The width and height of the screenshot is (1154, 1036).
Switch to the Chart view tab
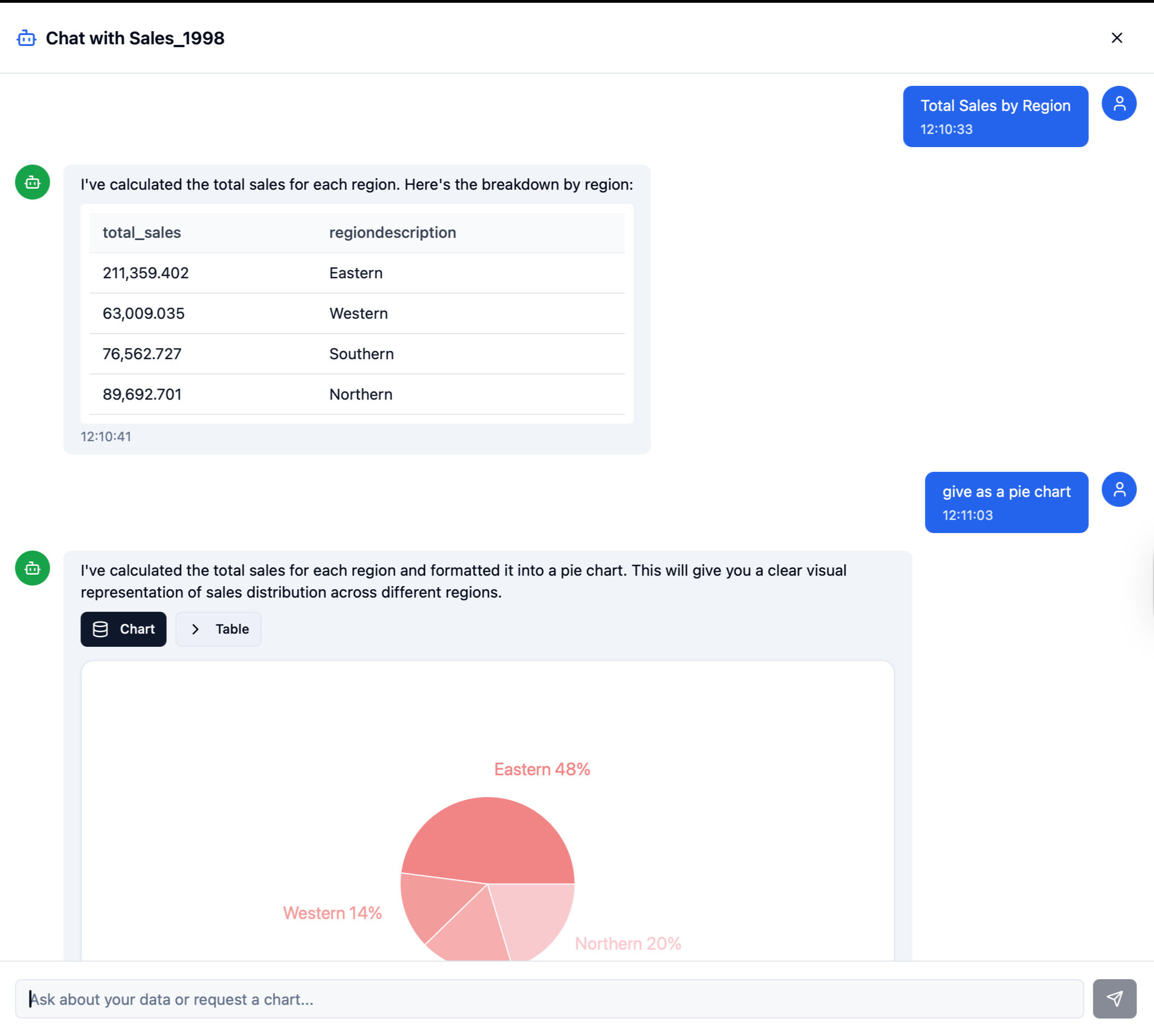(124, 629)
